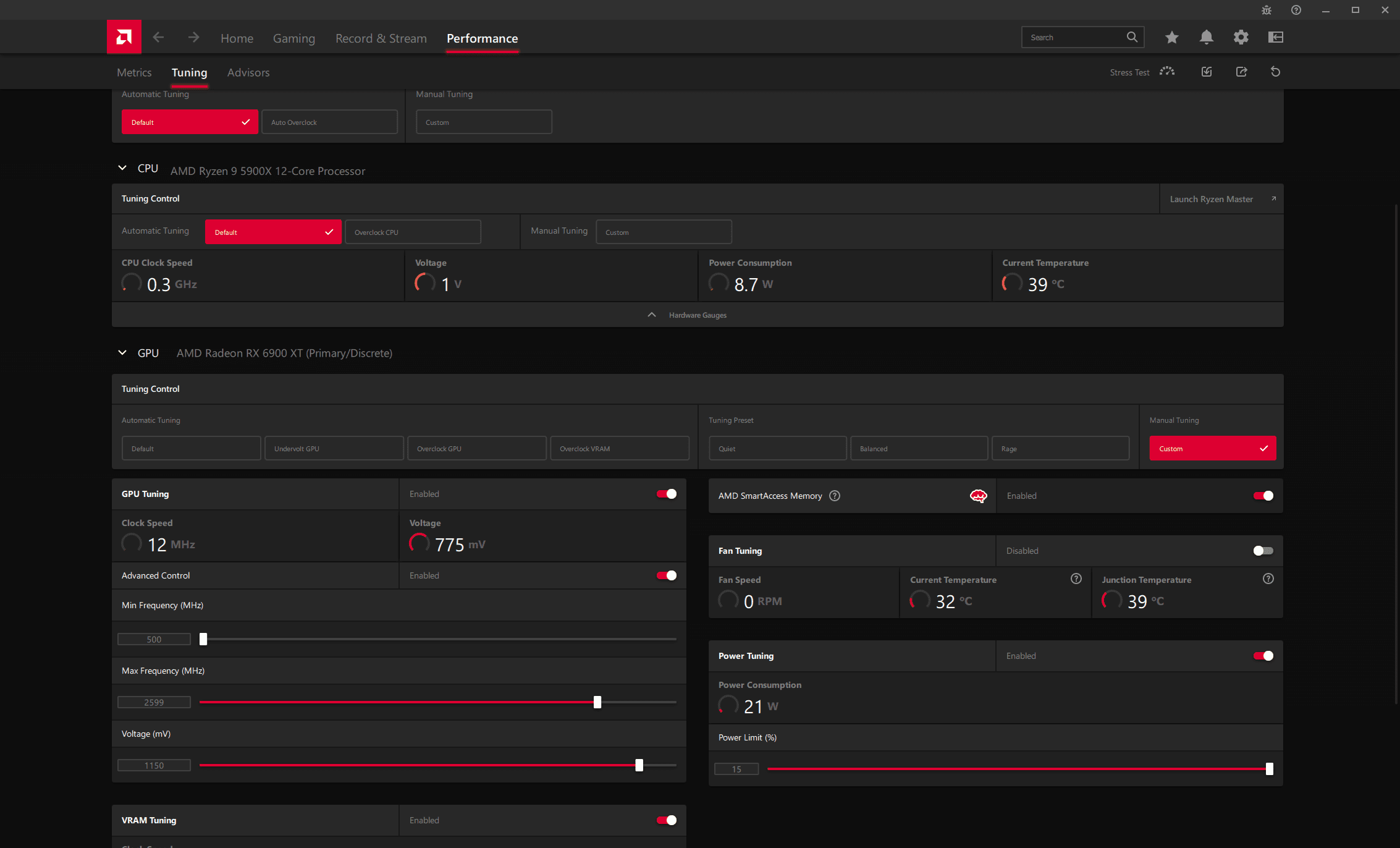Choose Quiet tuning preset
The height and width of the screenshot is (848, 1400).
pos(777,448)
